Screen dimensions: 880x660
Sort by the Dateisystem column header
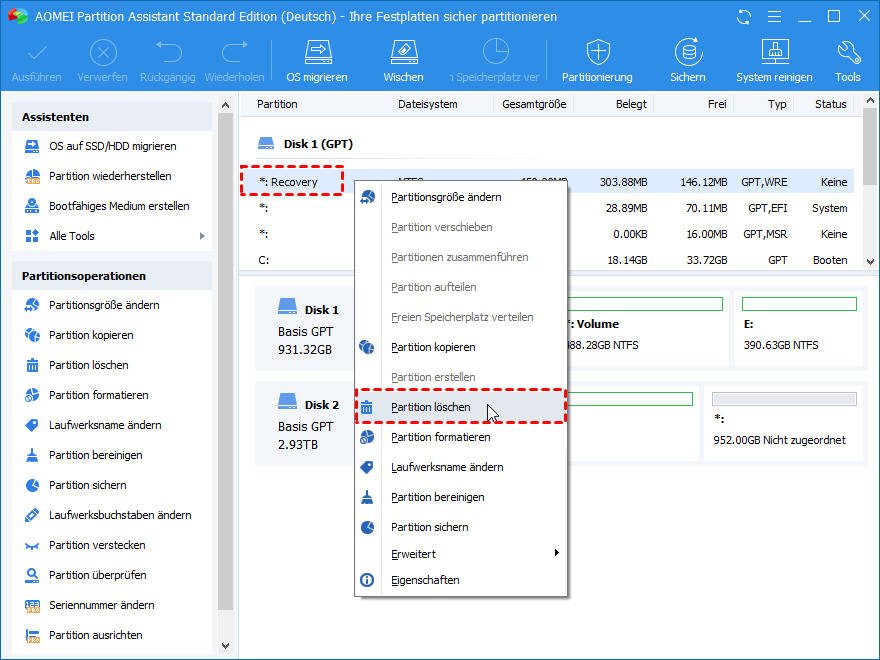click(428, 104)
